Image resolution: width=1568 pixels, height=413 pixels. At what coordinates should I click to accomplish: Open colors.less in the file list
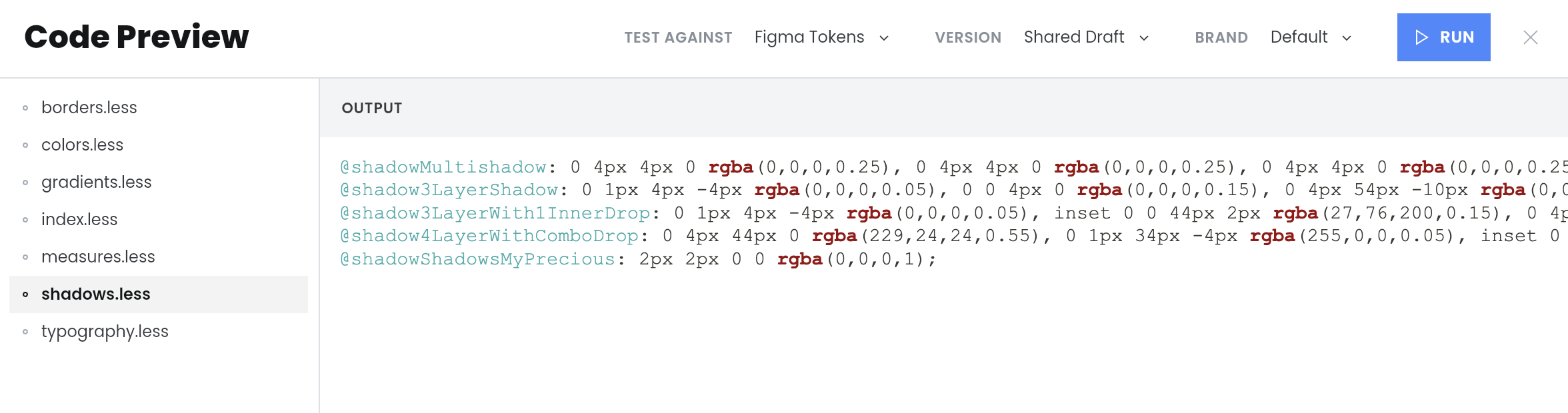point(82,145)
